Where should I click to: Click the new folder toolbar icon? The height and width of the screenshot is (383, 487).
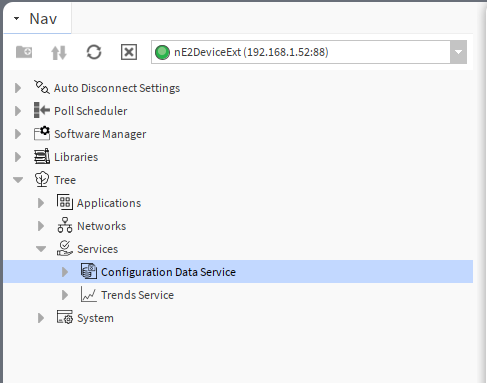tap(24, 52)
